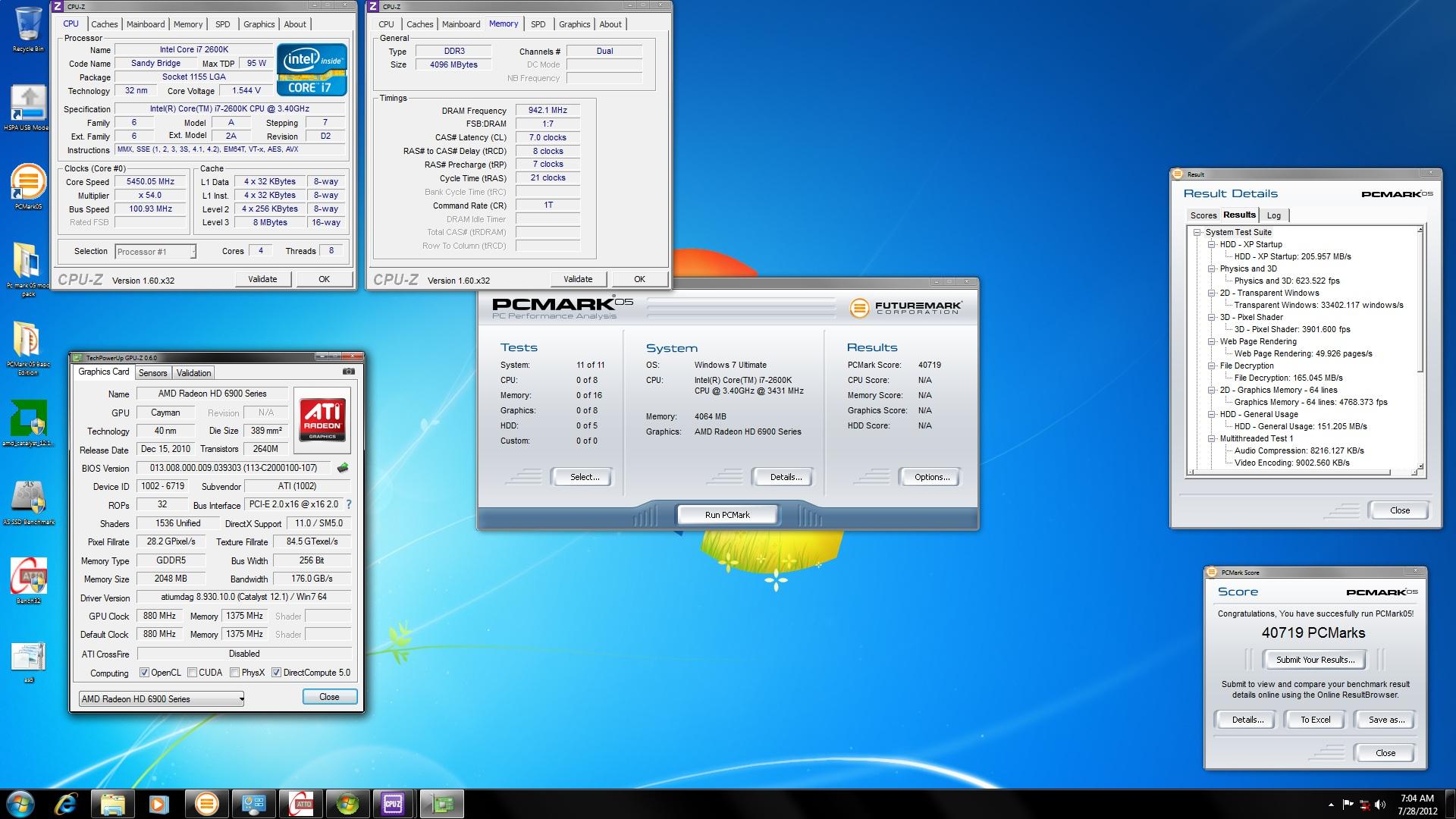Select the PCMark 05 Basic Edition desktop icon
This screenshot has width=1456, height=819.
[28, 347]
